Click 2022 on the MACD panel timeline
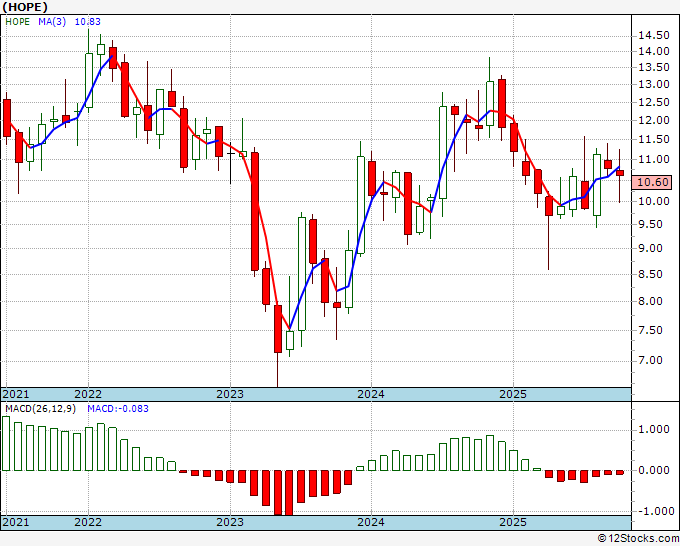The image size is (680, 546). coord(88,522)
